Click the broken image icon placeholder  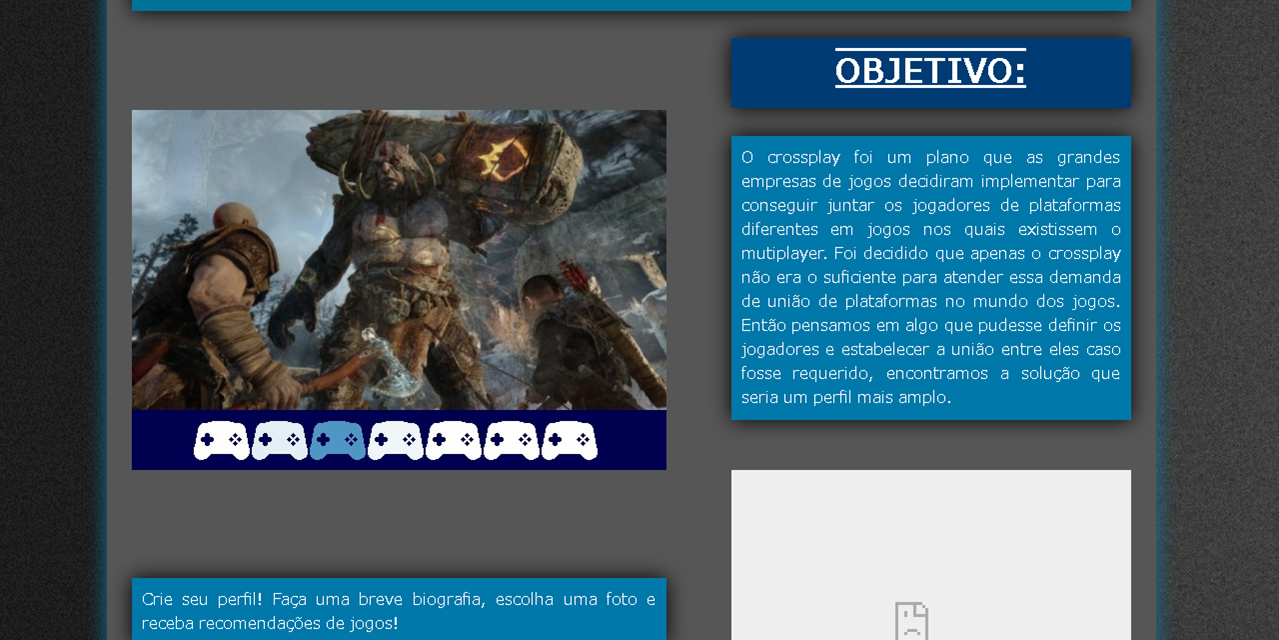tap(912, 620)
